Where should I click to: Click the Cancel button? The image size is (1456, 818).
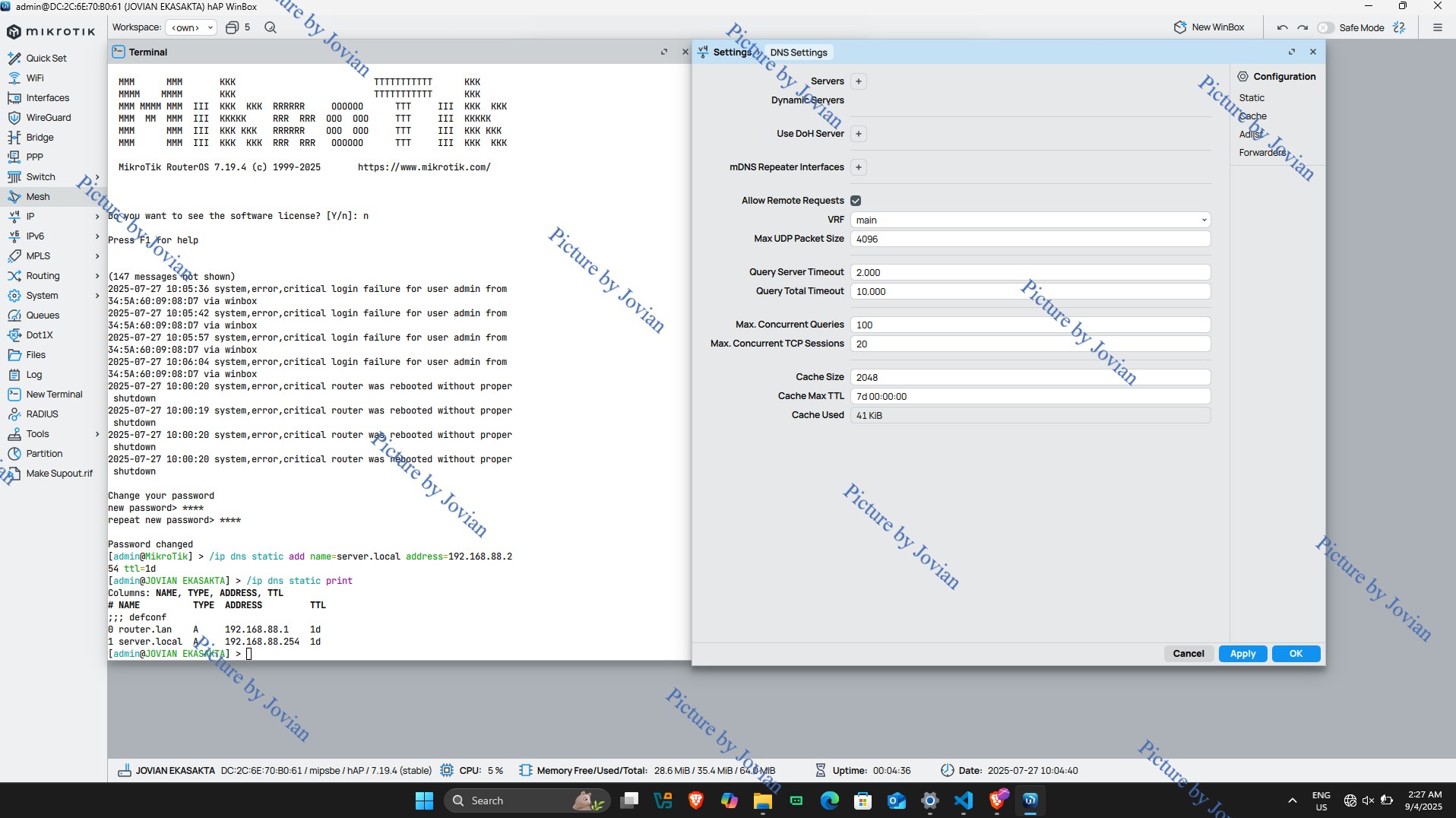[1188, 654]
